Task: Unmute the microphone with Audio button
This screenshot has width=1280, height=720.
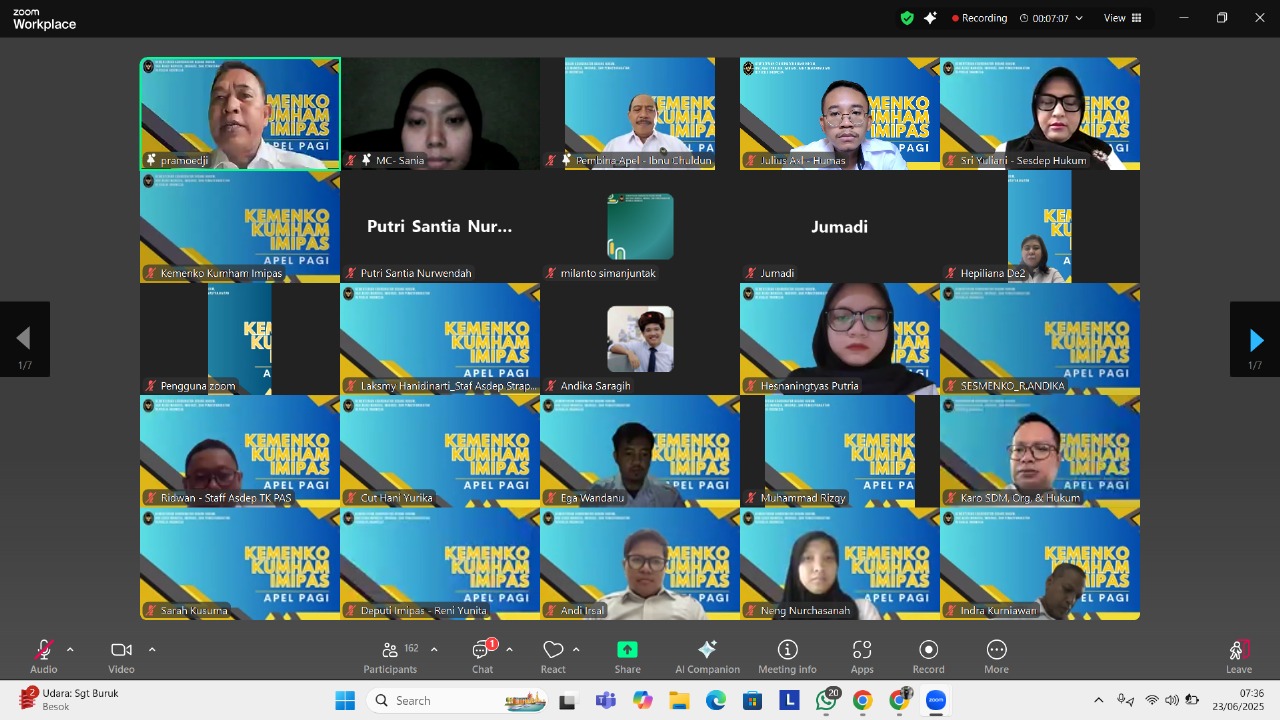Action: click(x=43, y=656)
